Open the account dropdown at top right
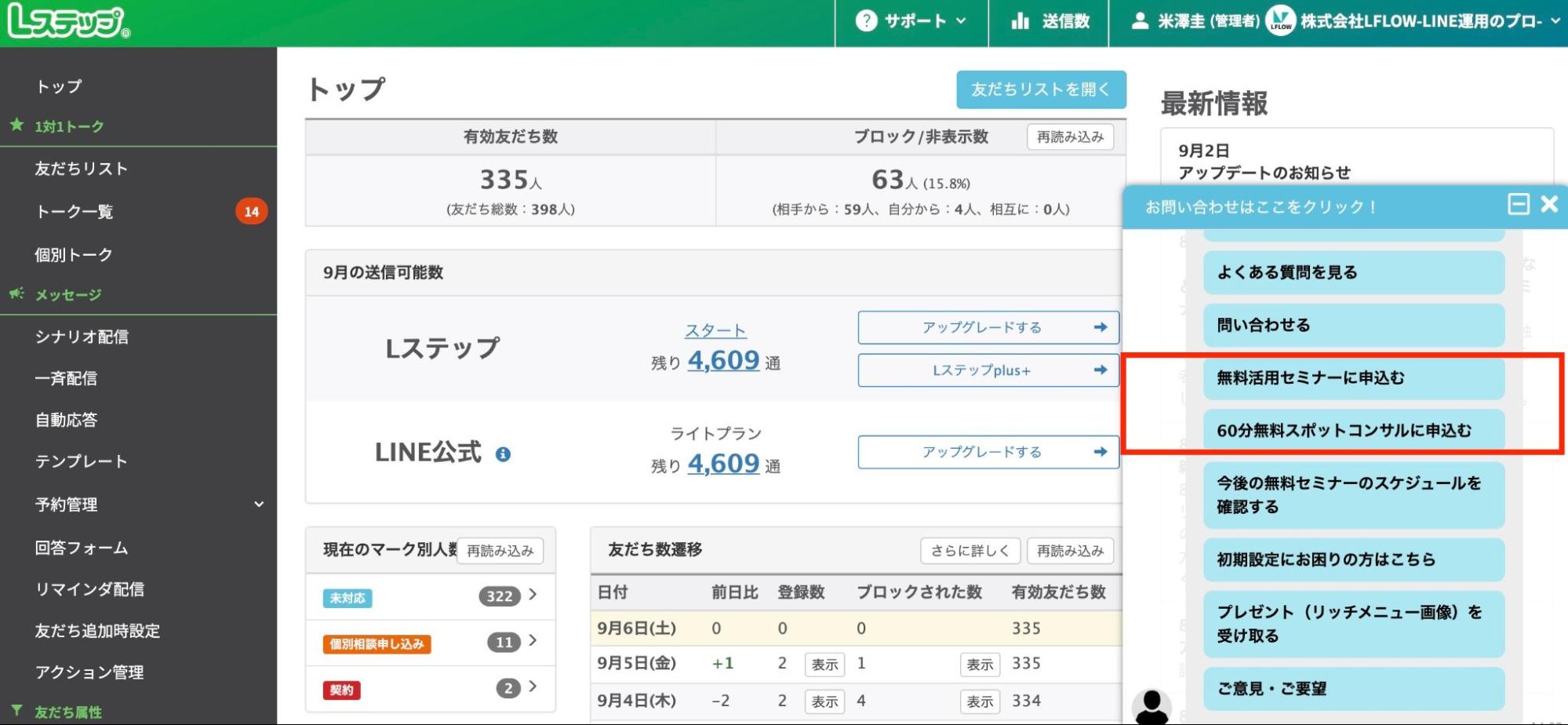This screenshot has height=725, width=1568. pyautogui.click(x=1555, y=21)
